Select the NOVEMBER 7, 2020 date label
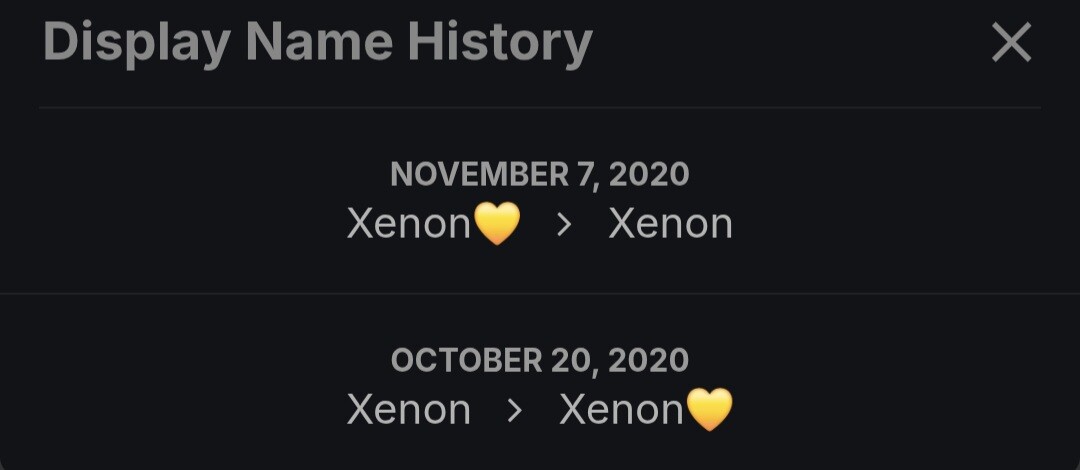The width and height of the screenshot is (1080, 470). coord(540,174)
